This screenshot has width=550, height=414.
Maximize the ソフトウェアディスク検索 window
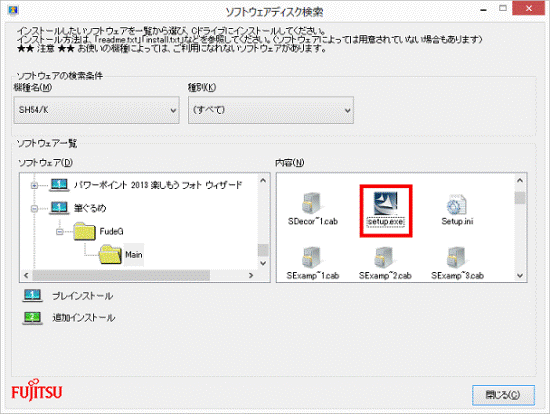(x=503, y=8)
